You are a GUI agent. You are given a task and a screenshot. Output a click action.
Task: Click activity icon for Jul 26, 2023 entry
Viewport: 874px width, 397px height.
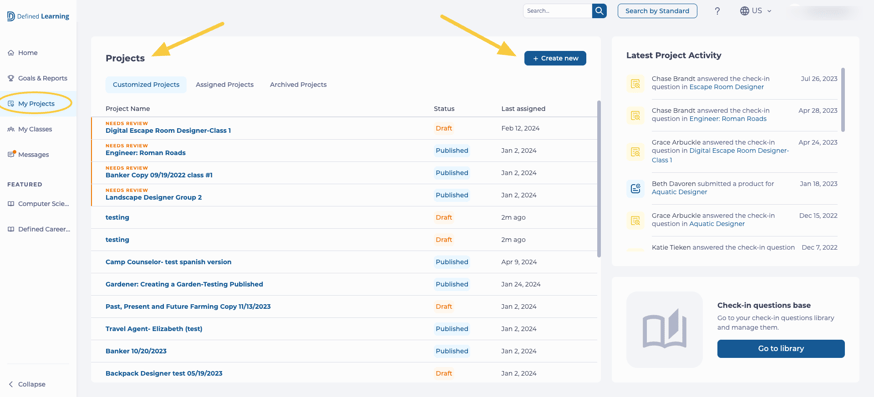point(635,84)
